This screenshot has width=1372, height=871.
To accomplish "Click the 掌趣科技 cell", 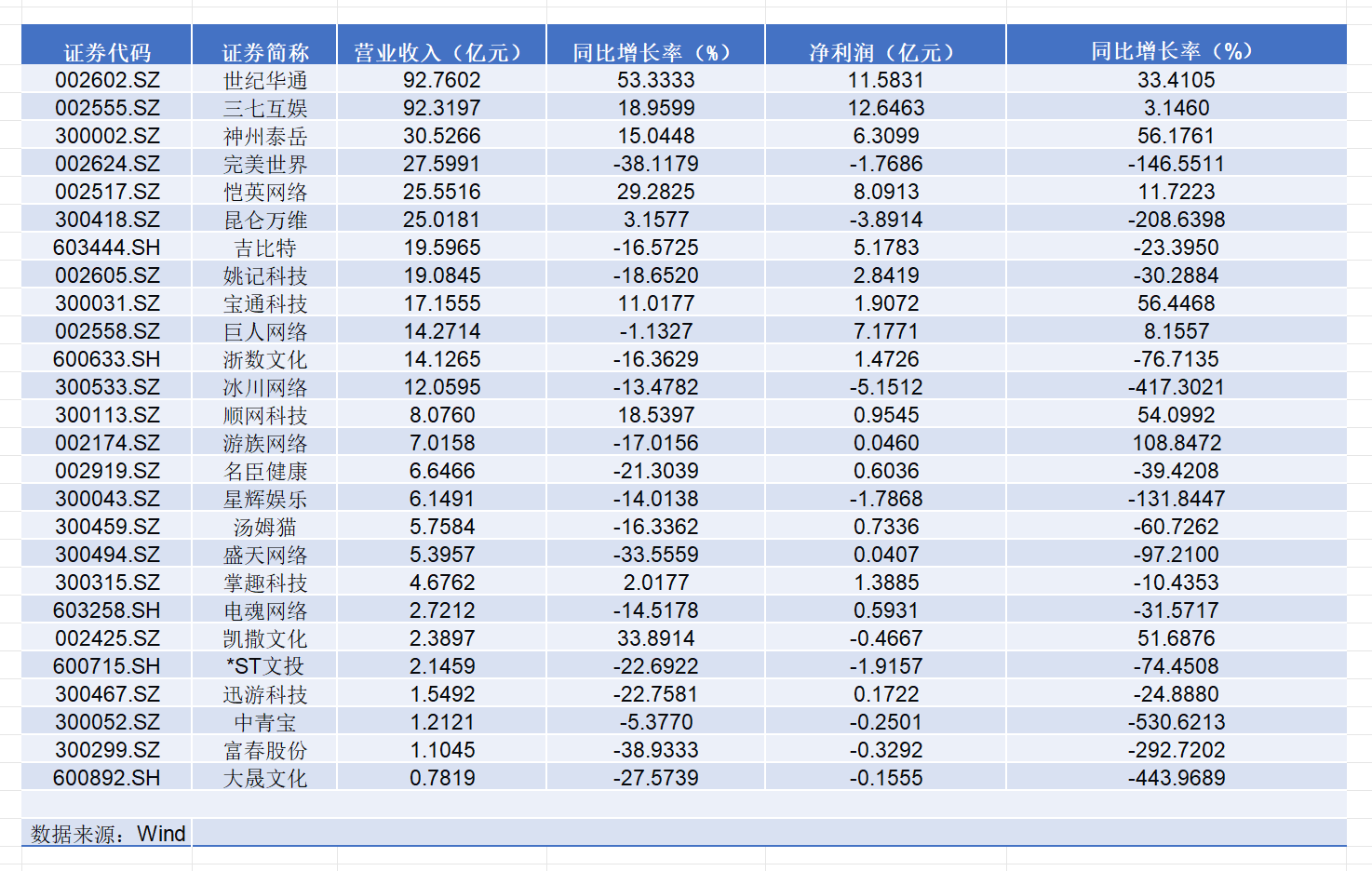I will tap(265, 583).
